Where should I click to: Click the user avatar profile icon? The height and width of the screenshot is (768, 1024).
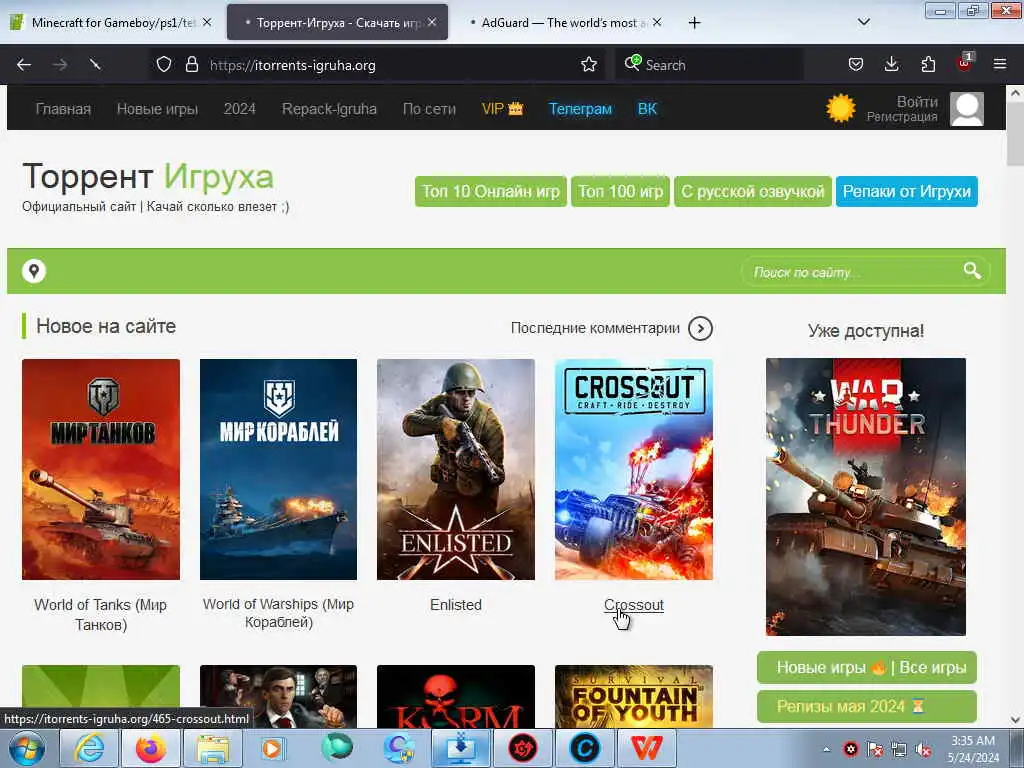[967, 108]
